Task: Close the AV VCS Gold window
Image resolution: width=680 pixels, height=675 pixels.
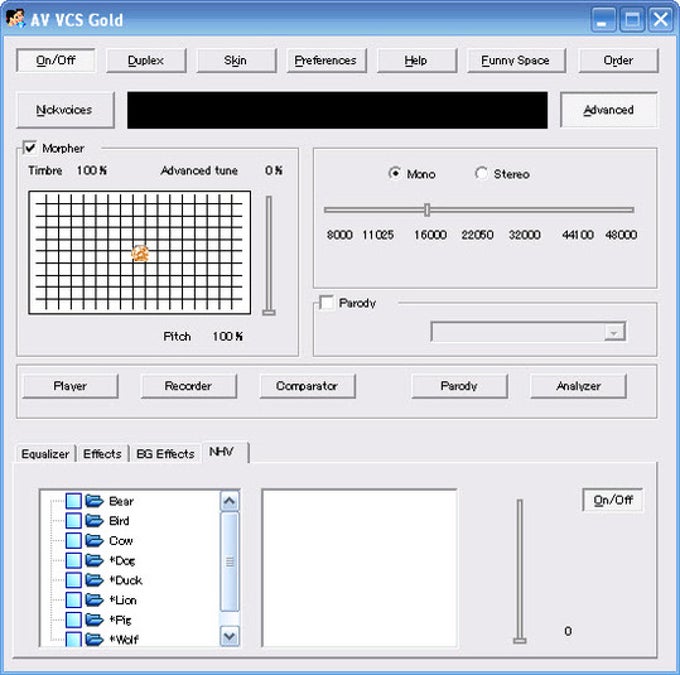Action: coord(660,19)
